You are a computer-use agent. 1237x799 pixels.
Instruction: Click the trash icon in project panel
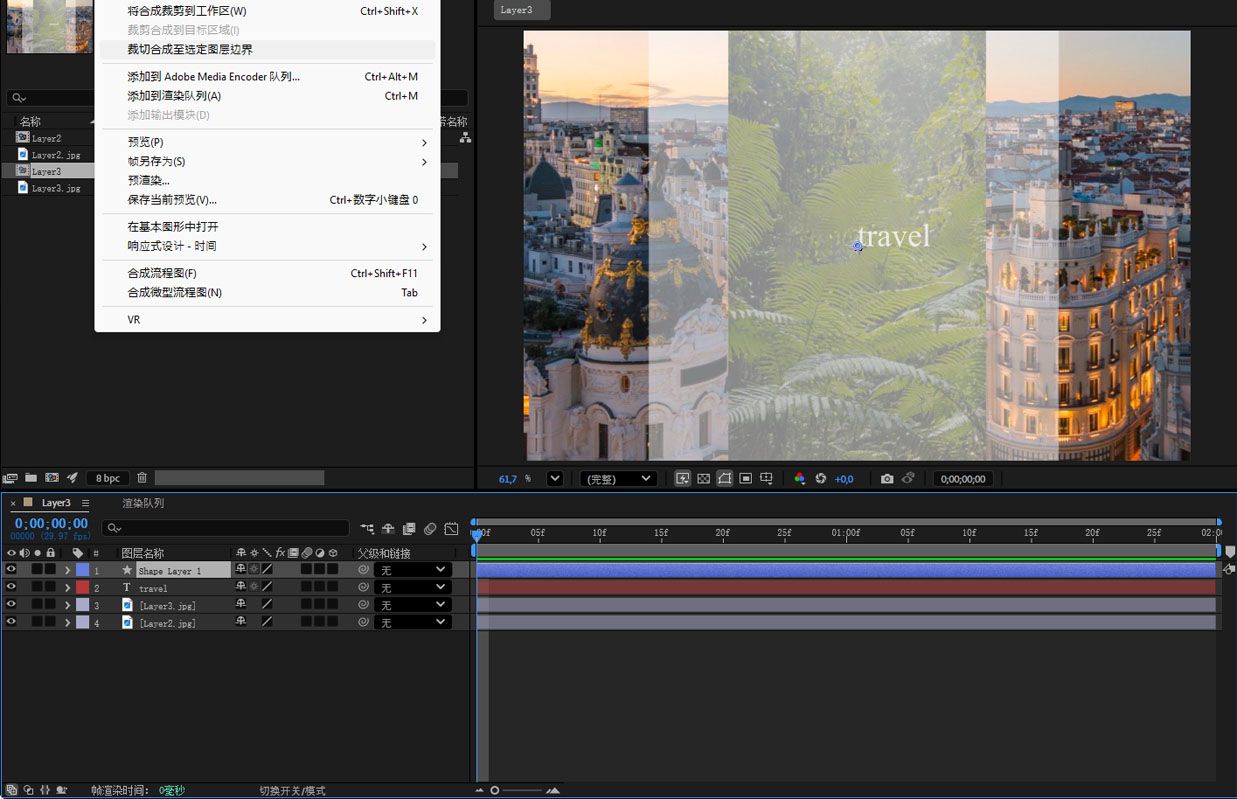click(x=142, y=478)
